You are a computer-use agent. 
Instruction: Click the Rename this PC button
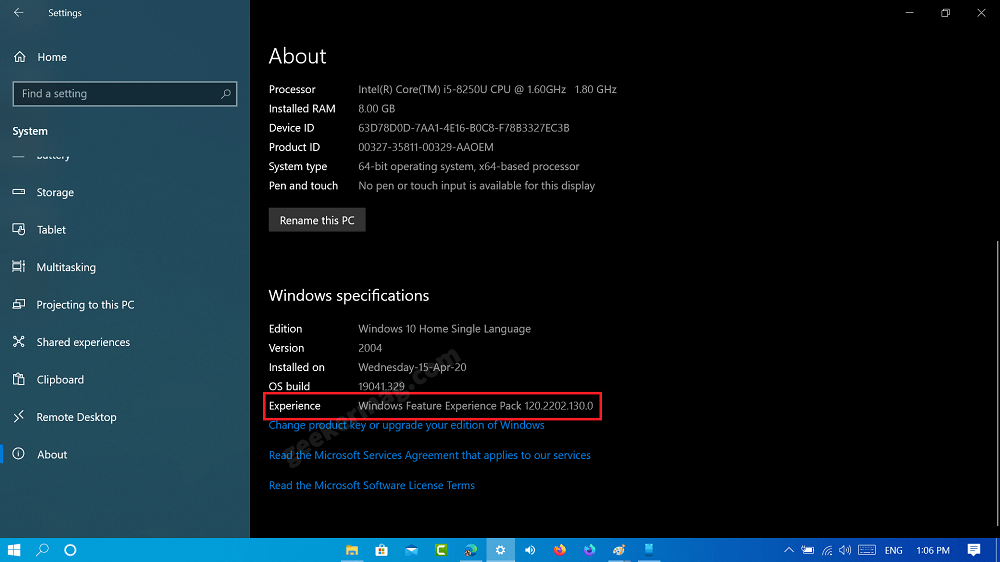click(317, 220)
